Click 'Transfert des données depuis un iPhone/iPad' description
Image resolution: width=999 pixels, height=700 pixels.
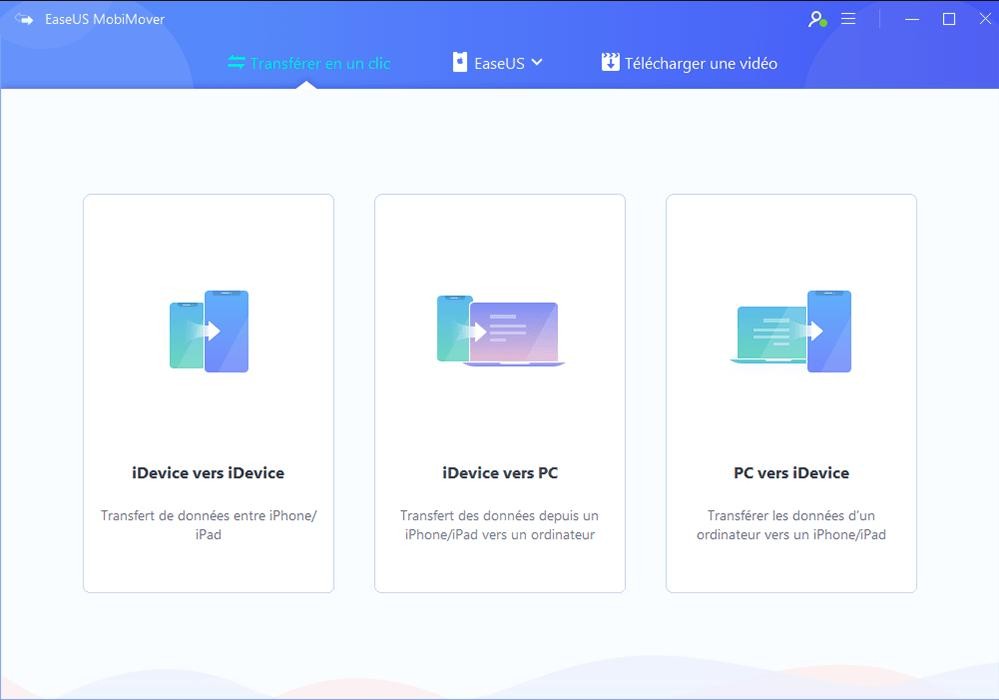500,525
